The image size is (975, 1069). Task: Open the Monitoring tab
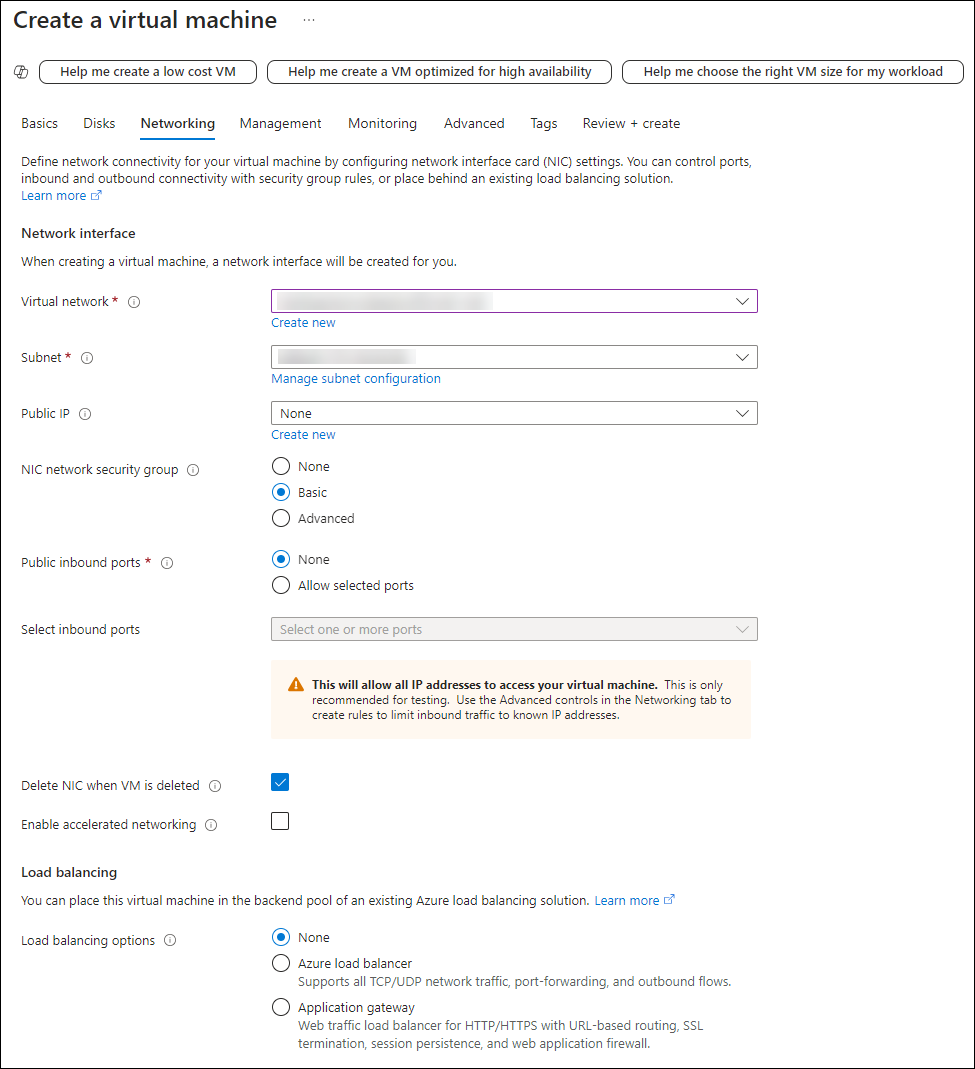(x=382, y=123)
